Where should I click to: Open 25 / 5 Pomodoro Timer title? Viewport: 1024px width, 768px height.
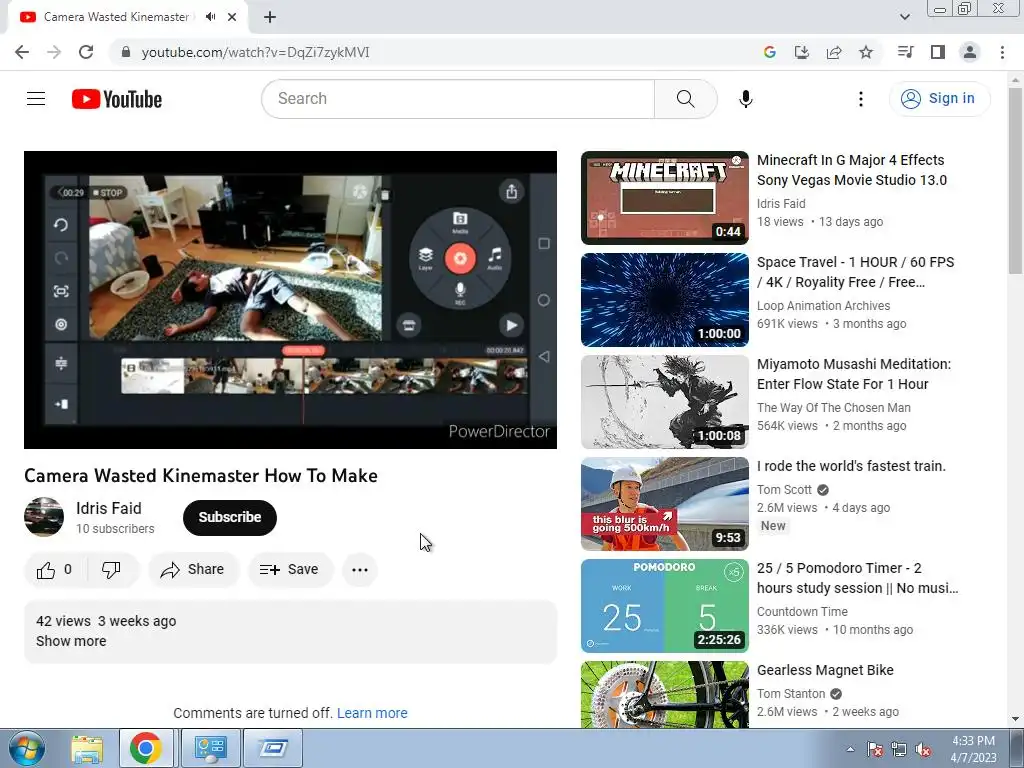[857, 578]
